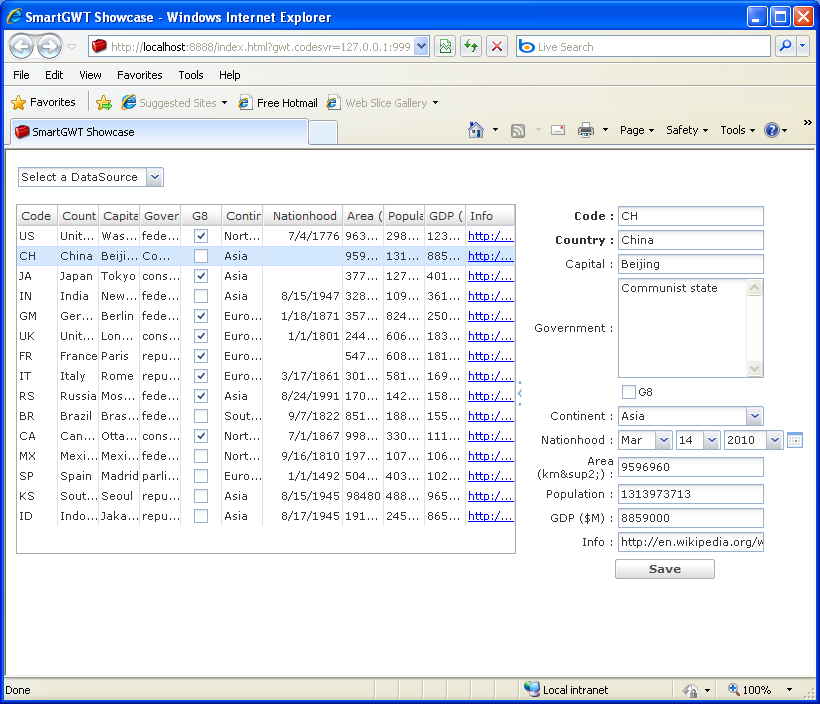820x704 pixels.
Task: Click the zoom magnifier icon in the status bar
Action: pos(734,689)
